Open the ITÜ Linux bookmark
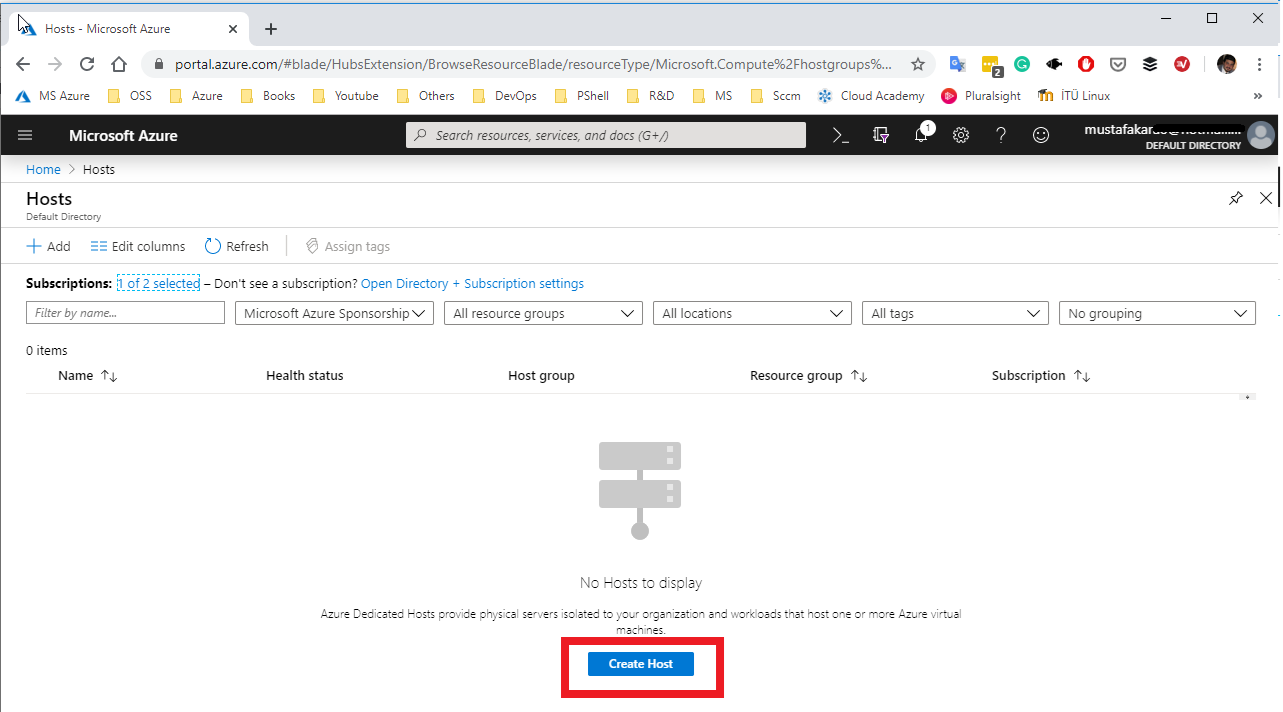 pyautogui.click(x=1074, y=96)
